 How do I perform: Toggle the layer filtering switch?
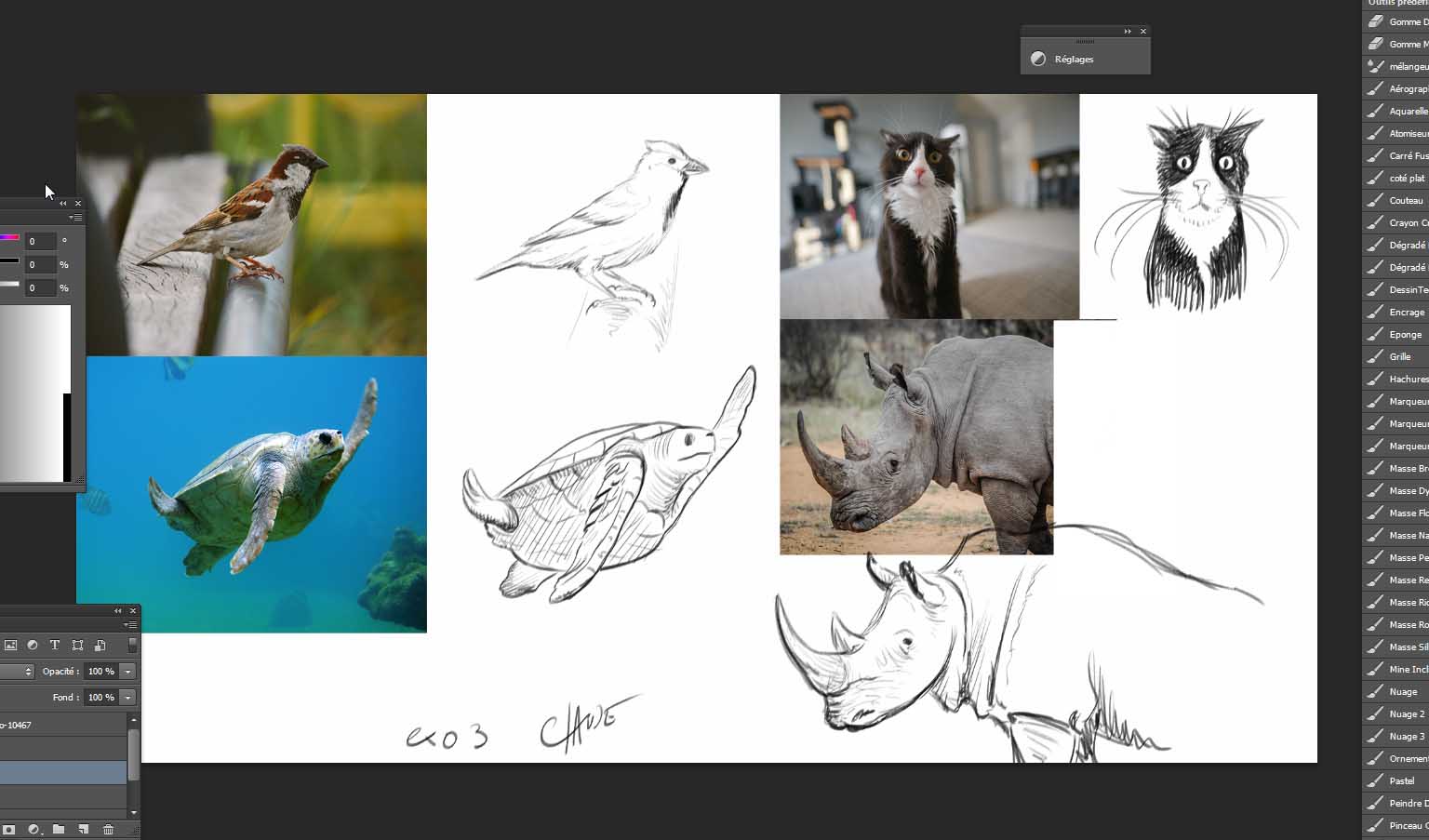click(x=133, y=644)
